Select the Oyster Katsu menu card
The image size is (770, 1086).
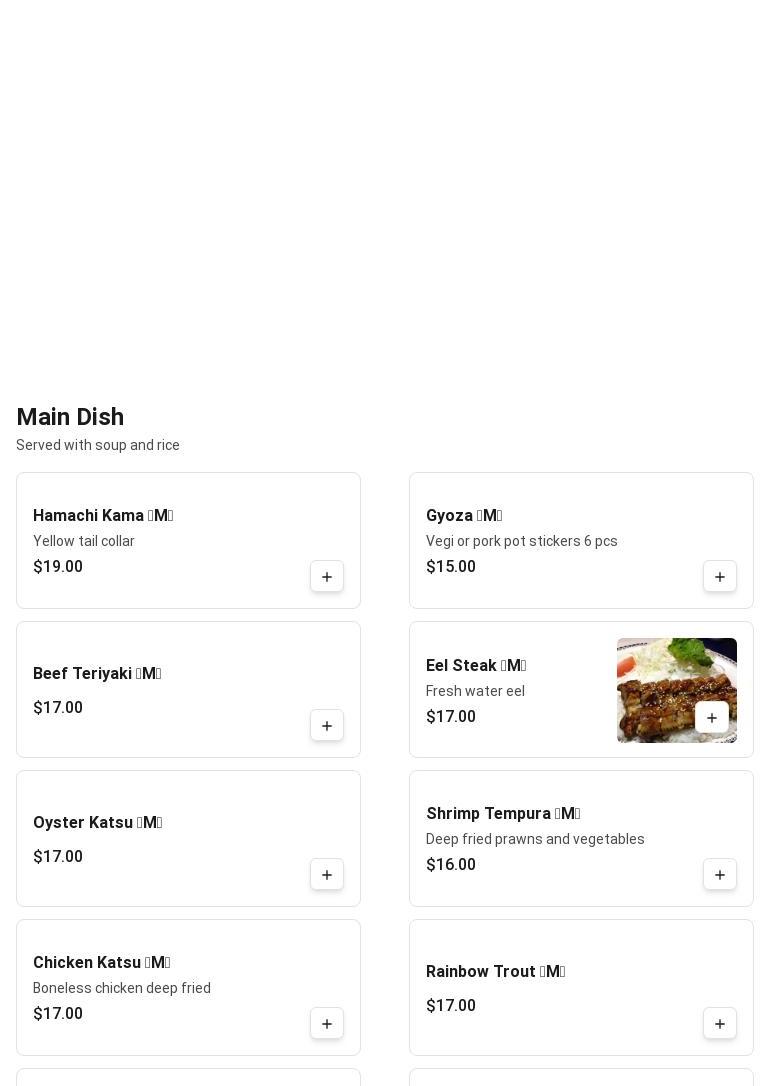click(x=188, y=838)
